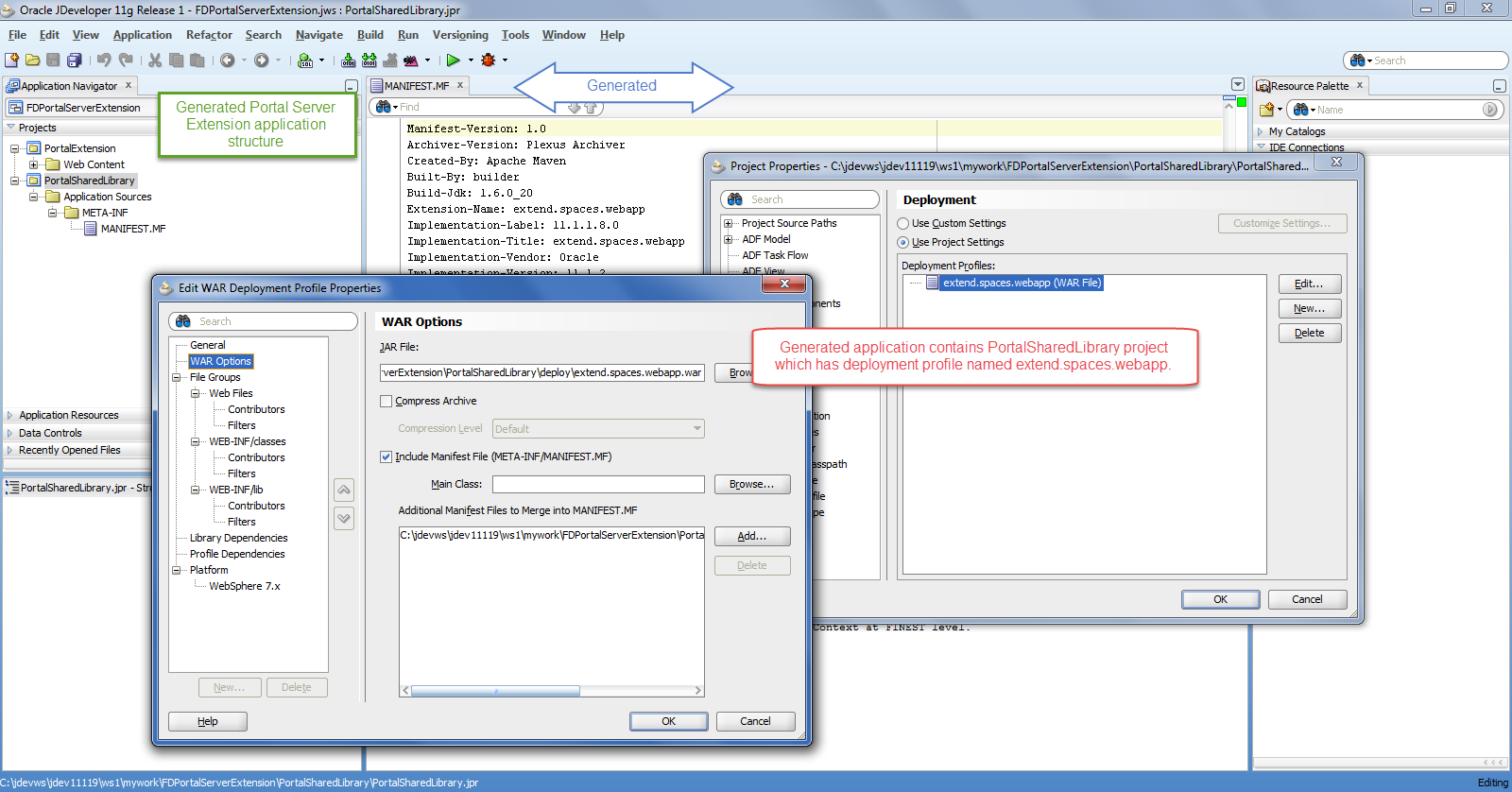The image size is (1512, 792).
Task: Collapse the Platform node in WAR dialog
Action: click(176, 570)
